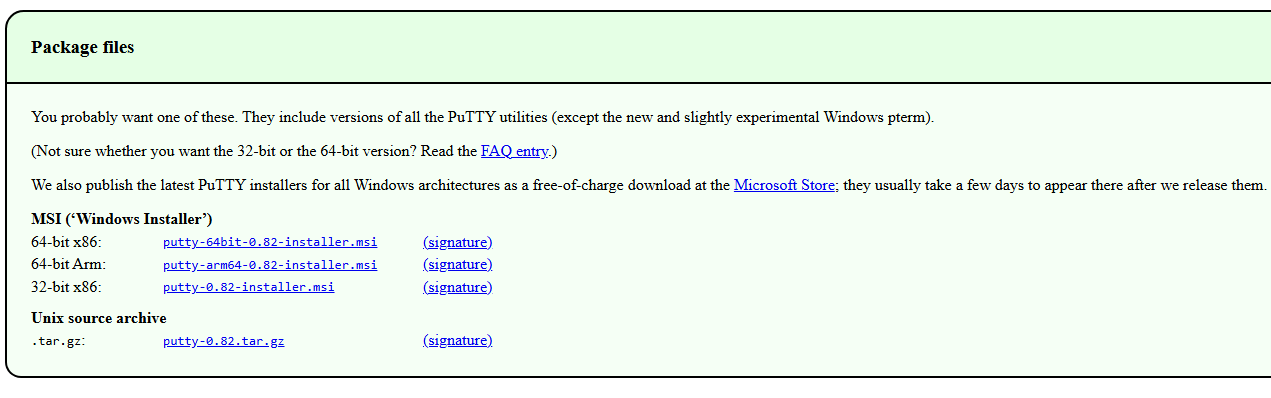Download putty-arm64-0.82-installer.msi file
The image size is (1271, 398).
pyautogui.click(x=270, y=265)
